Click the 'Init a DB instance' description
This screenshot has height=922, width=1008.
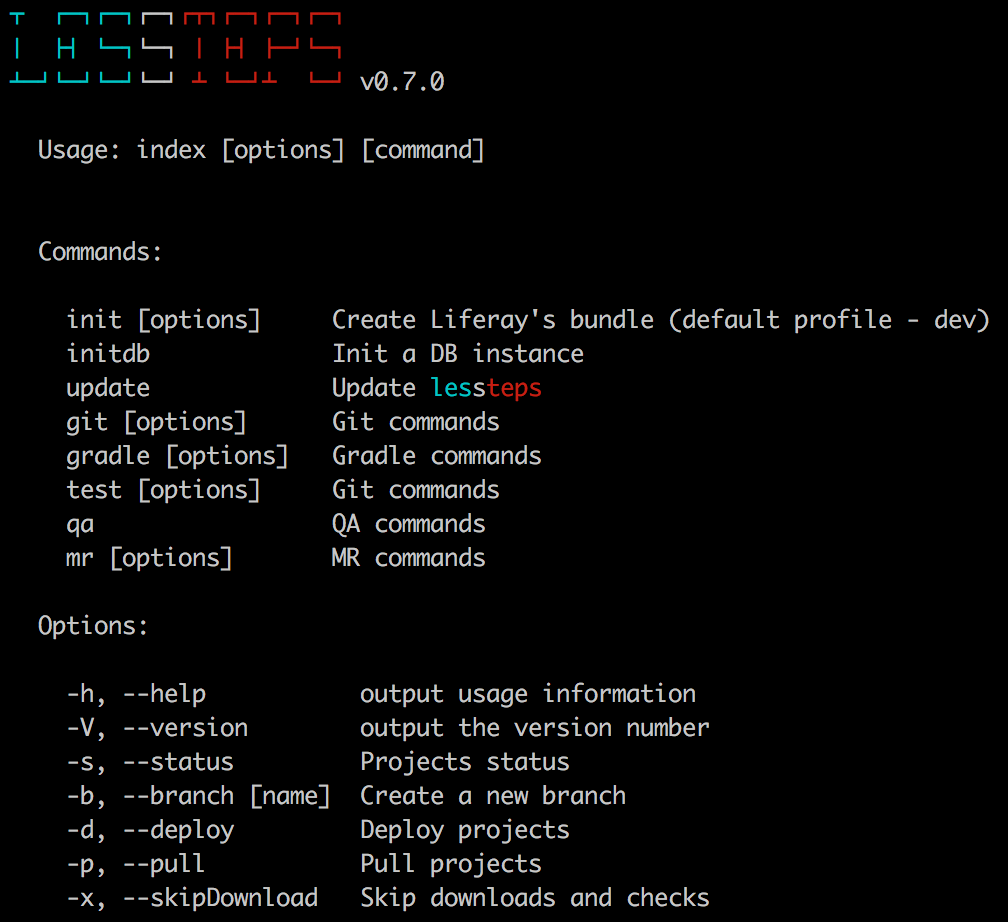point(458,354)
